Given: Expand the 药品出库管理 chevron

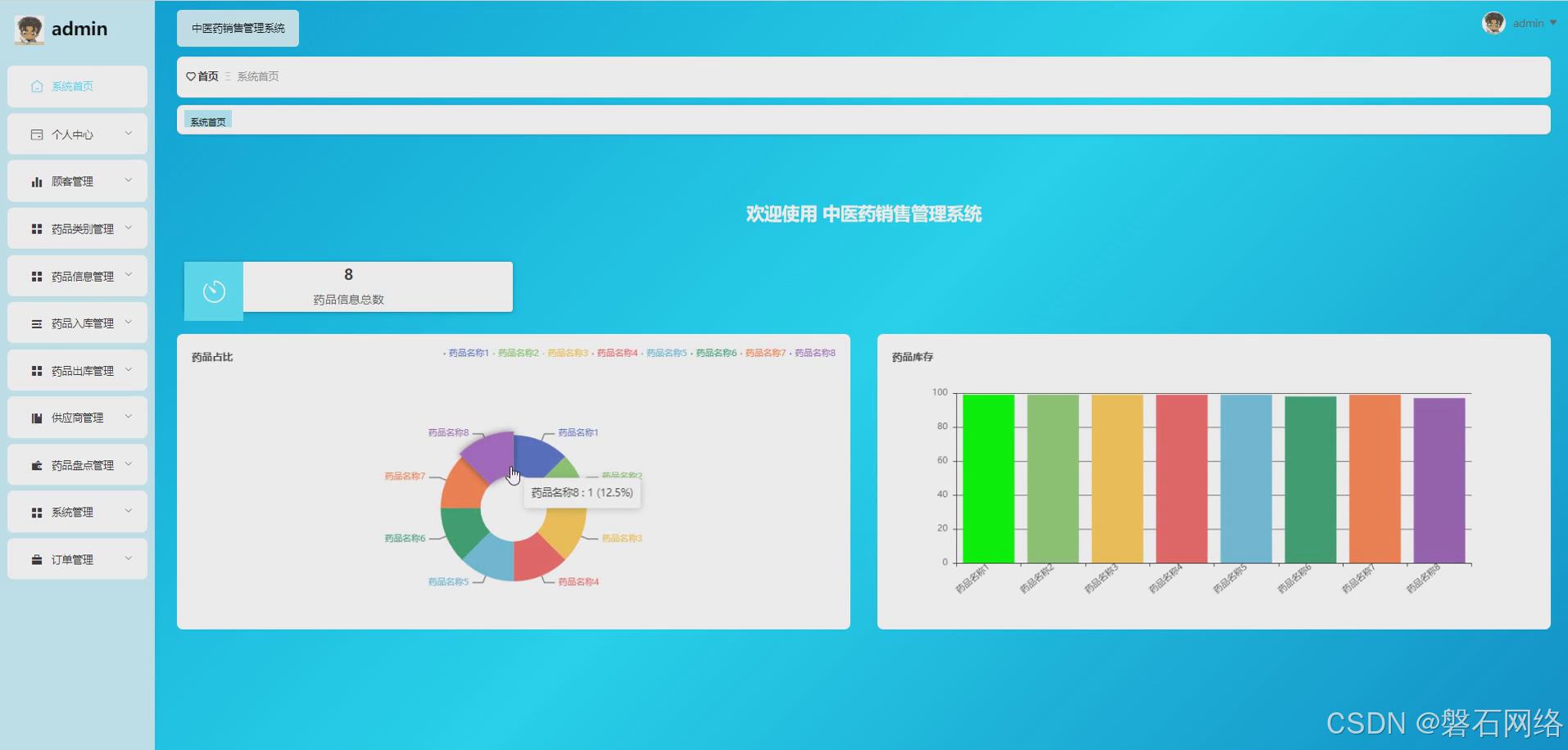Looking at the screenshot, I should (129, 370).
